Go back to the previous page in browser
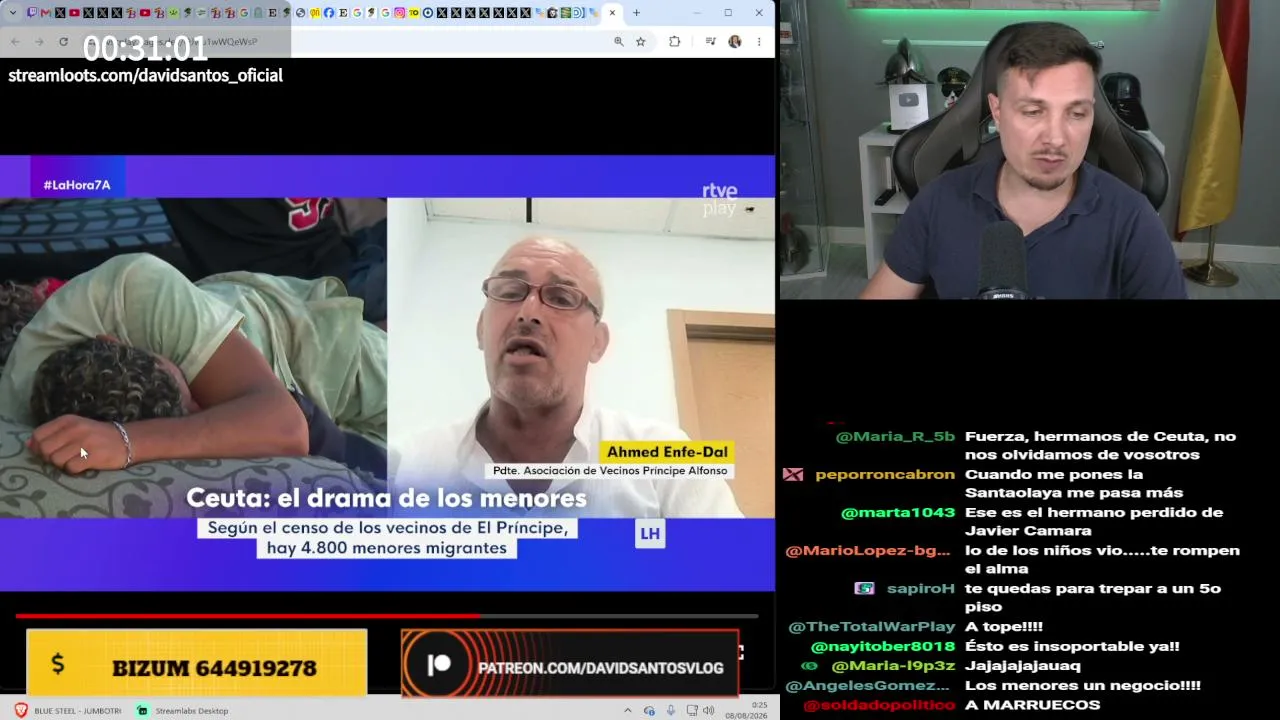Image resolution: width=1280 pixels, height=720 pixels. (15, 42)
